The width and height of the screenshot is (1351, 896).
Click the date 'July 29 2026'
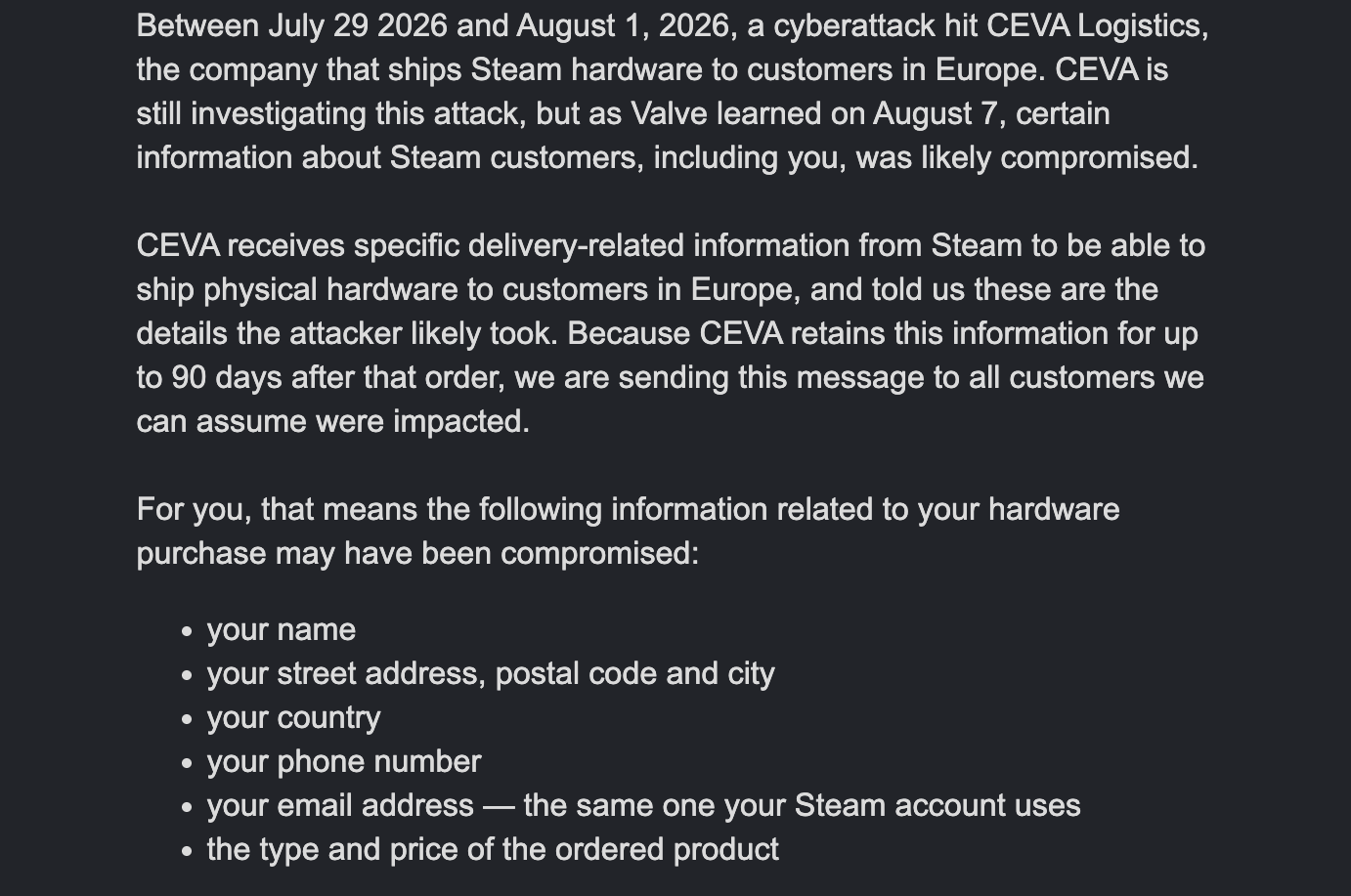tap(358, 25)
